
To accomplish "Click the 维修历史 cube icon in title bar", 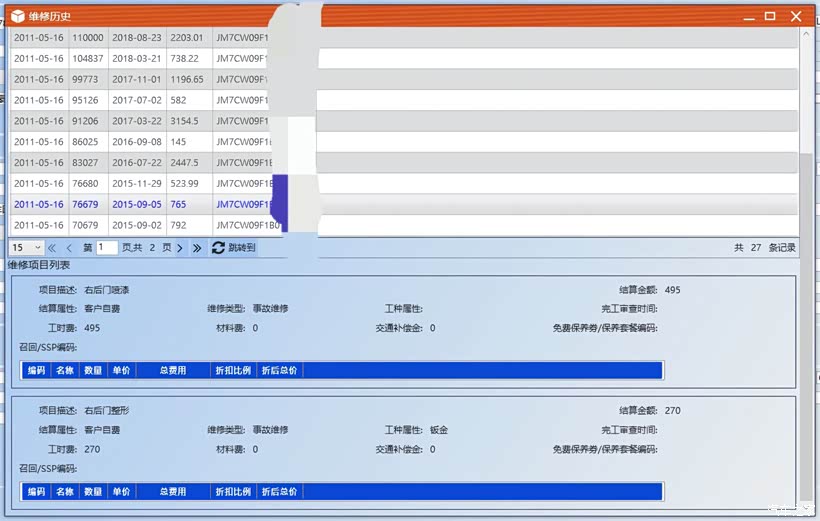I will [17, 16].
